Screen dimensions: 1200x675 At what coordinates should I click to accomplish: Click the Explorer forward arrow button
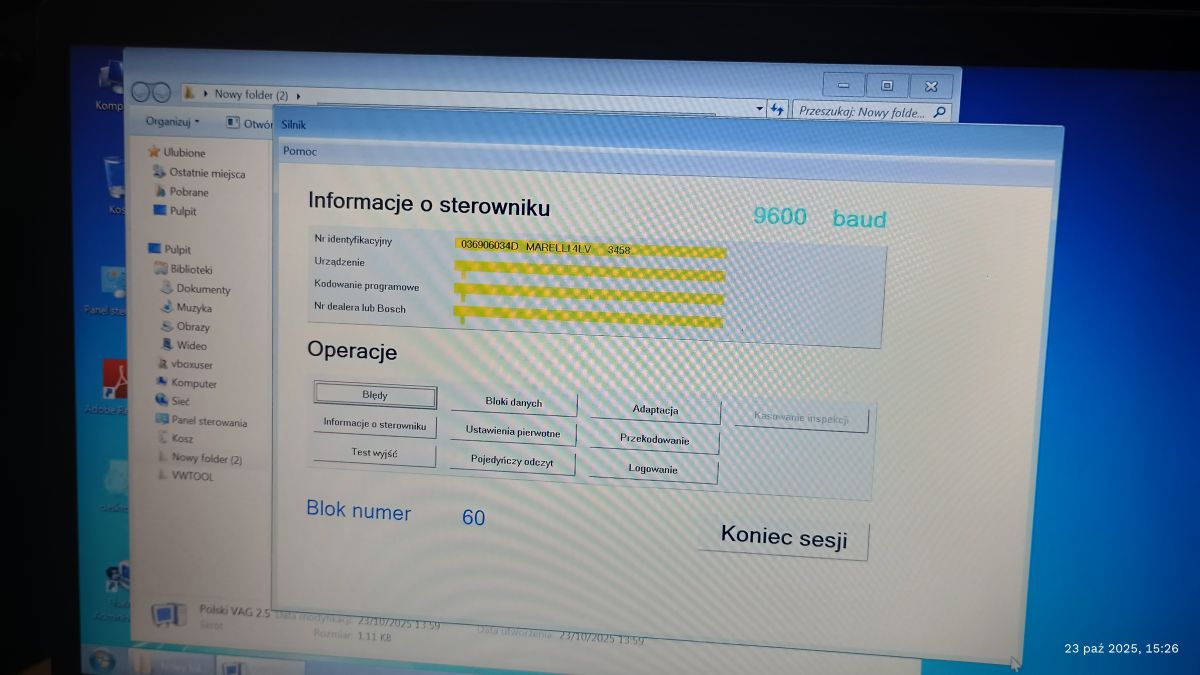pyautogui.click(x=161, y=92)
